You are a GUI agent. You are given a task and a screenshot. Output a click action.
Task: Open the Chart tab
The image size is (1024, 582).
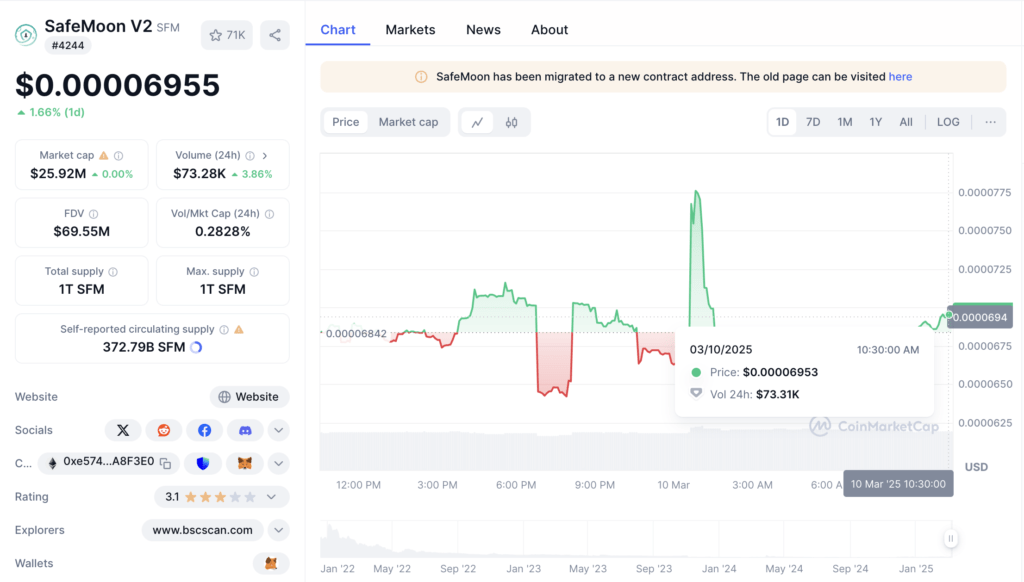(x=338, y=30)
